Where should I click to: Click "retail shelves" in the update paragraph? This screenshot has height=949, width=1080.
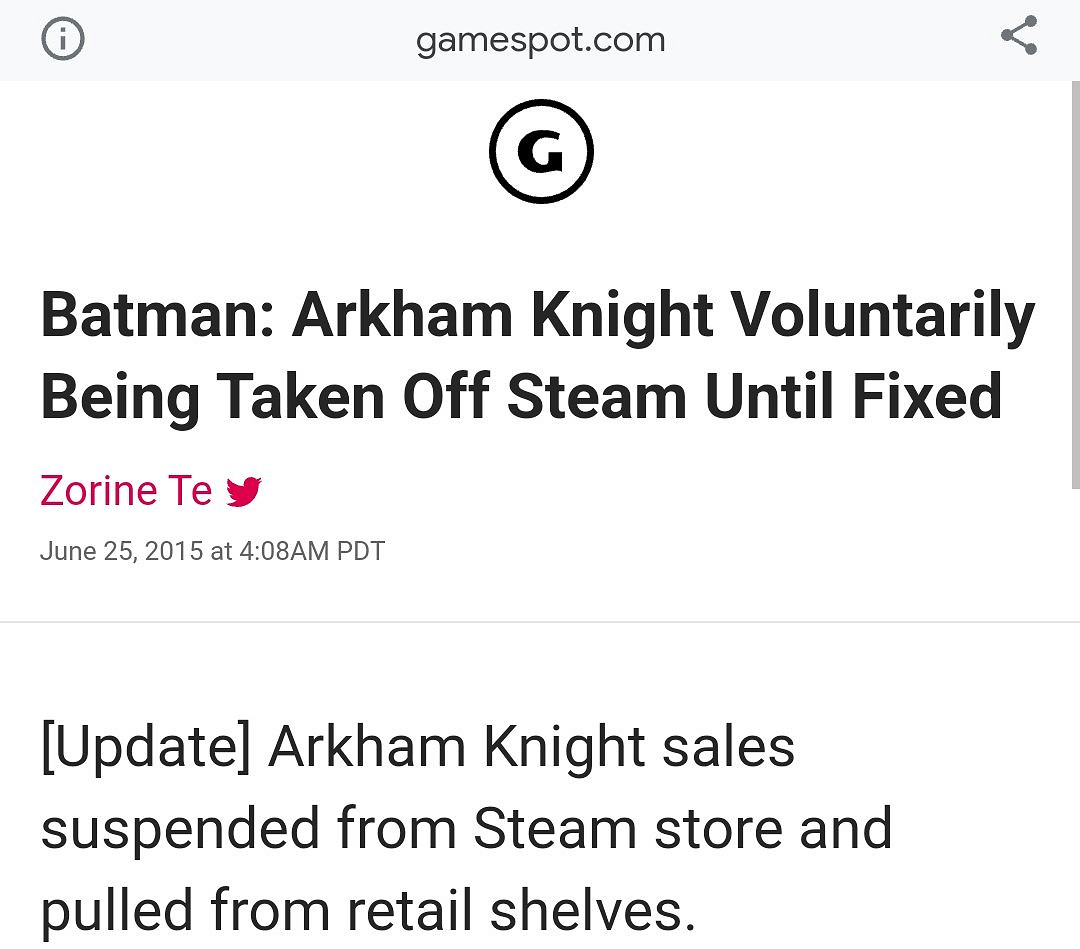(520, 911)
